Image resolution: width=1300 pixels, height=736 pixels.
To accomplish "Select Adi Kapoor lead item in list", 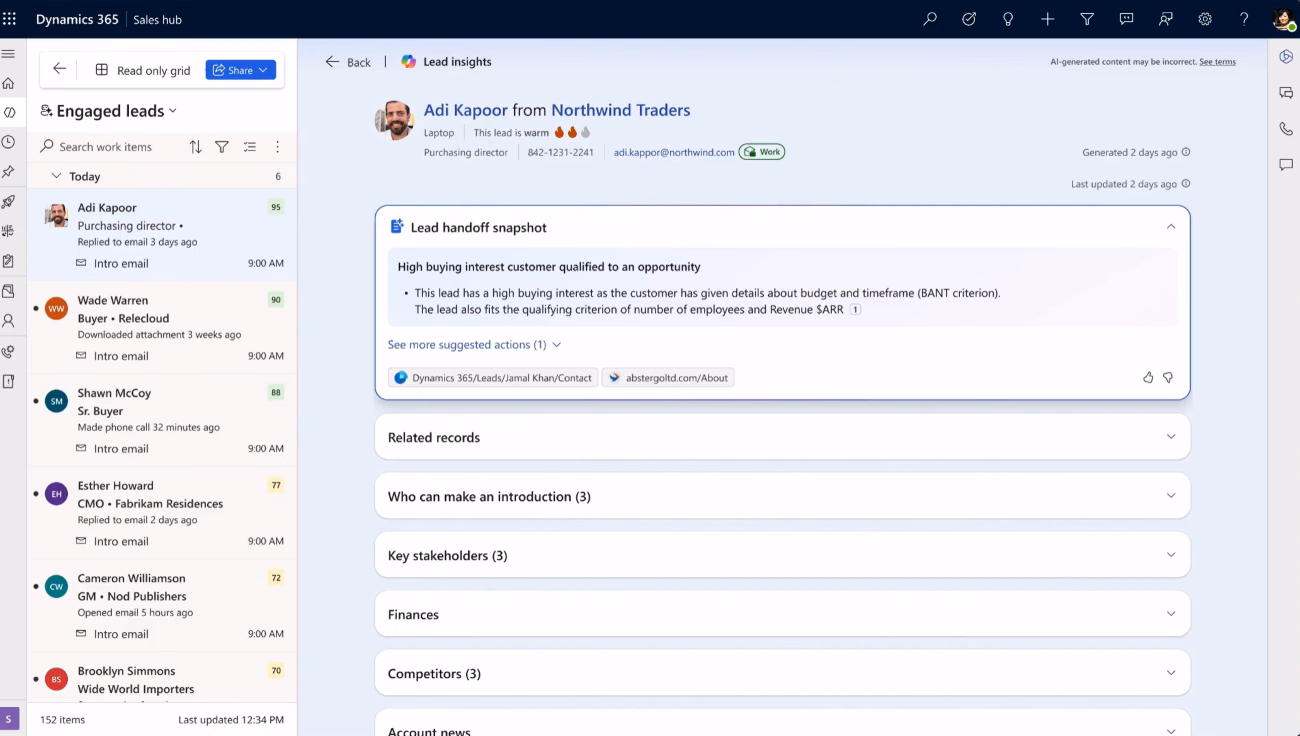I will tap(162, 235).
